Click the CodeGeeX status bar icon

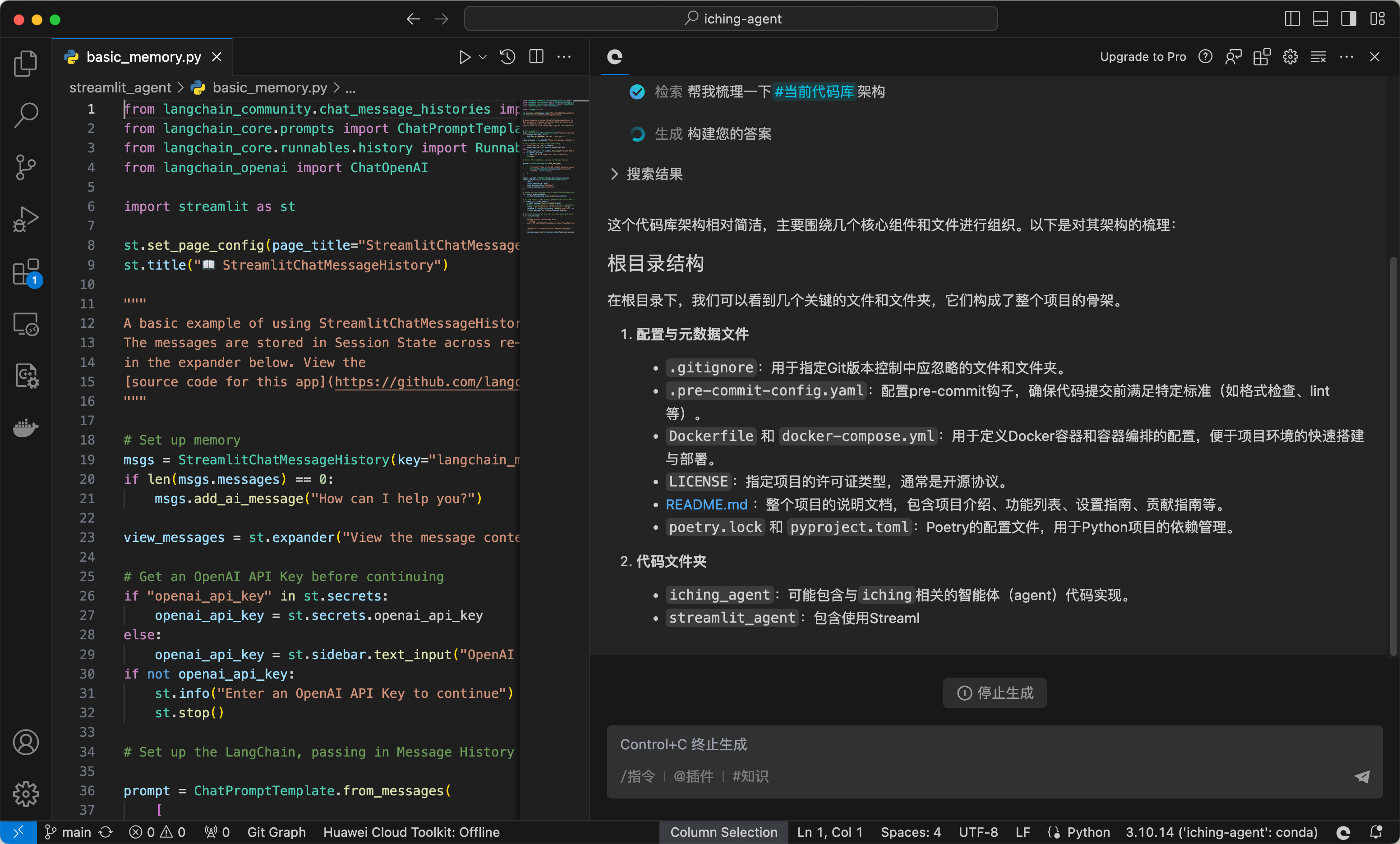[1343, 832]
